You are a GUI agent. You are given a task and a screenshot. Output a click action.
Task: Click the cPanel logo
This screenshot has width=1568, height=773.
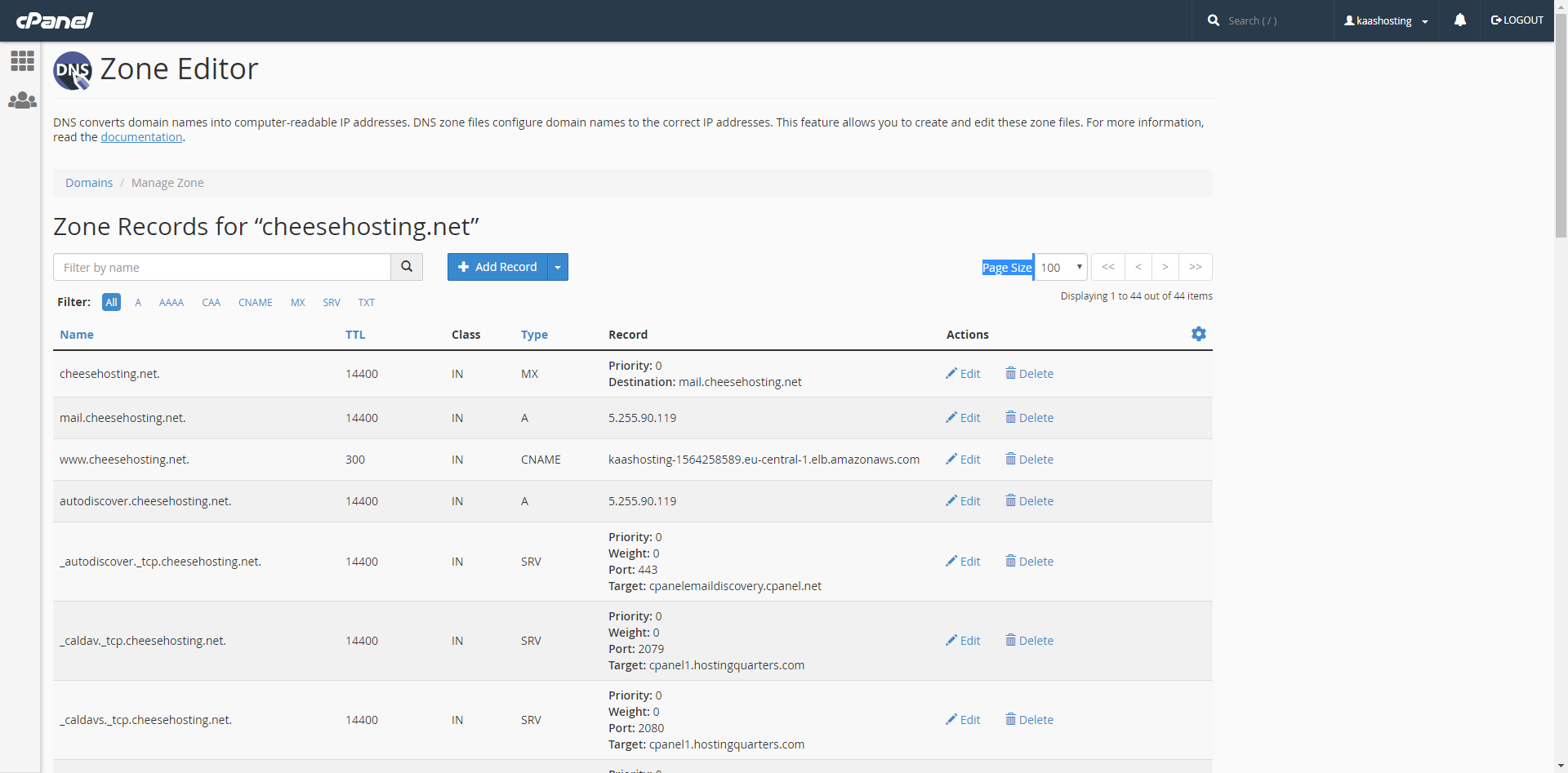click(55, 20)
